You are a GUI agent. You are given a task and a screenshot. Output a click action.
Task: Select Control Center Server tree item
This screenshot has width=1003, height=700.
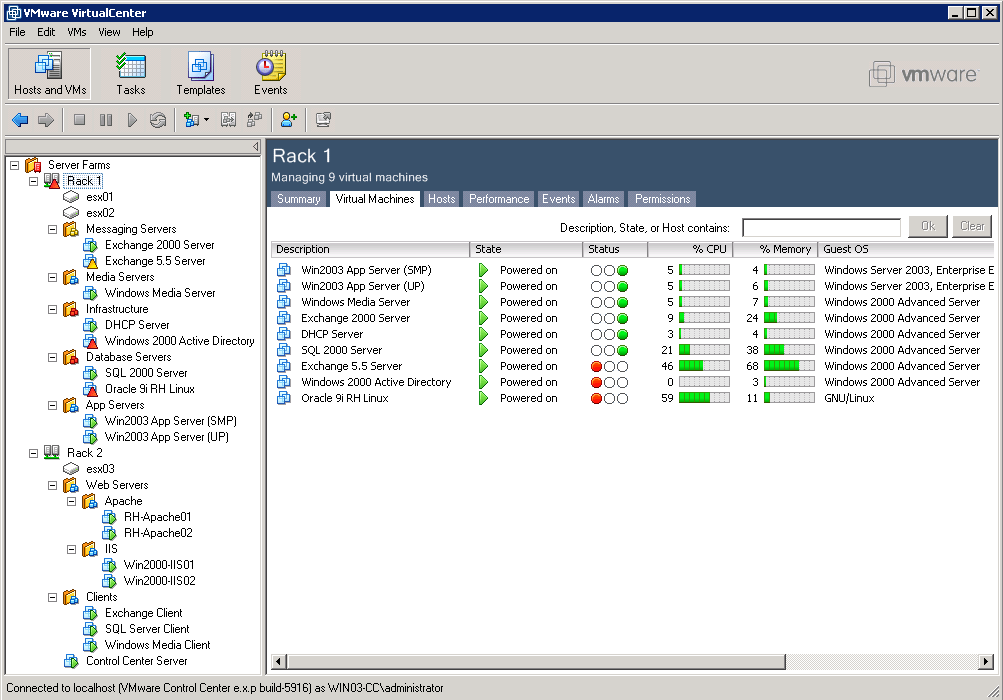point(137,661)
